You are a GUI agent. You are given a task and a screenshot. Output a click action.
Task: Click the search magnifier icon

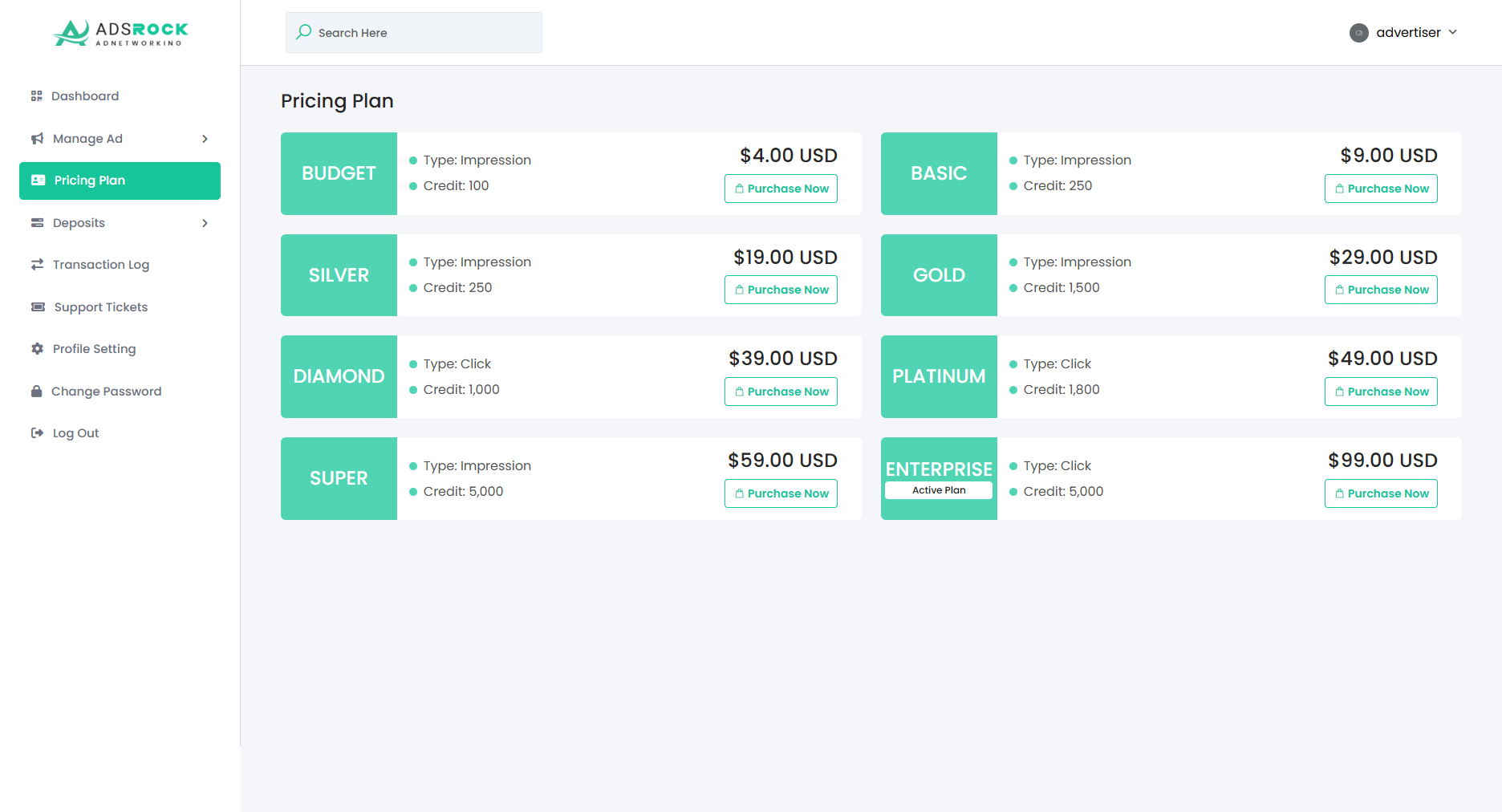click(303, 31)
